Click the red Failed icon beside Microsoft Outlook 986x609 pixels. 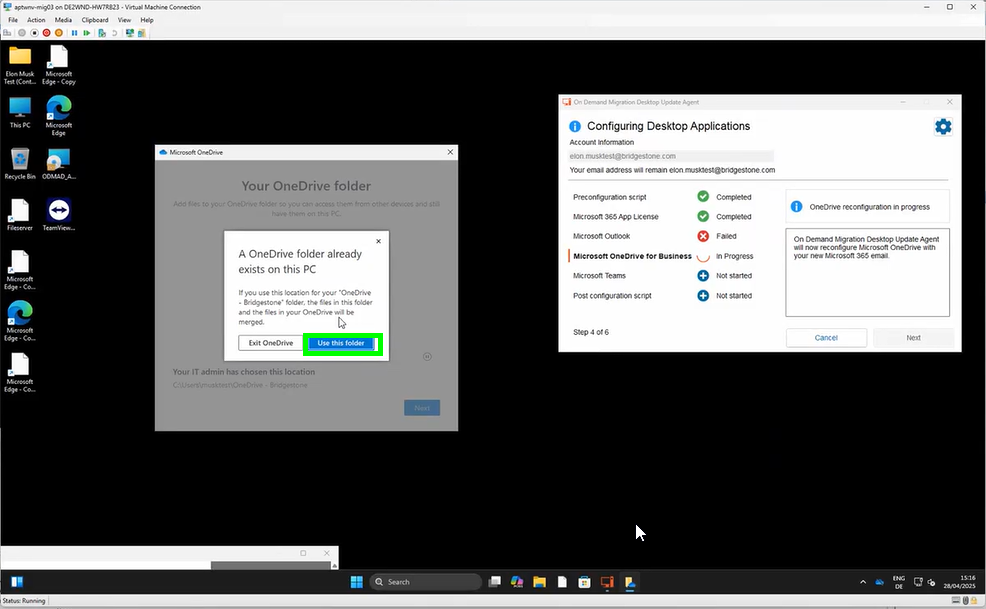[x=703, y=236]
